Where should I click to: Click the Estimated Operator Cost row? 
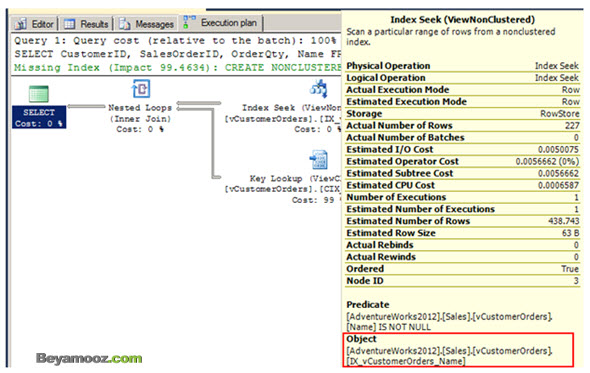(462, 161)
